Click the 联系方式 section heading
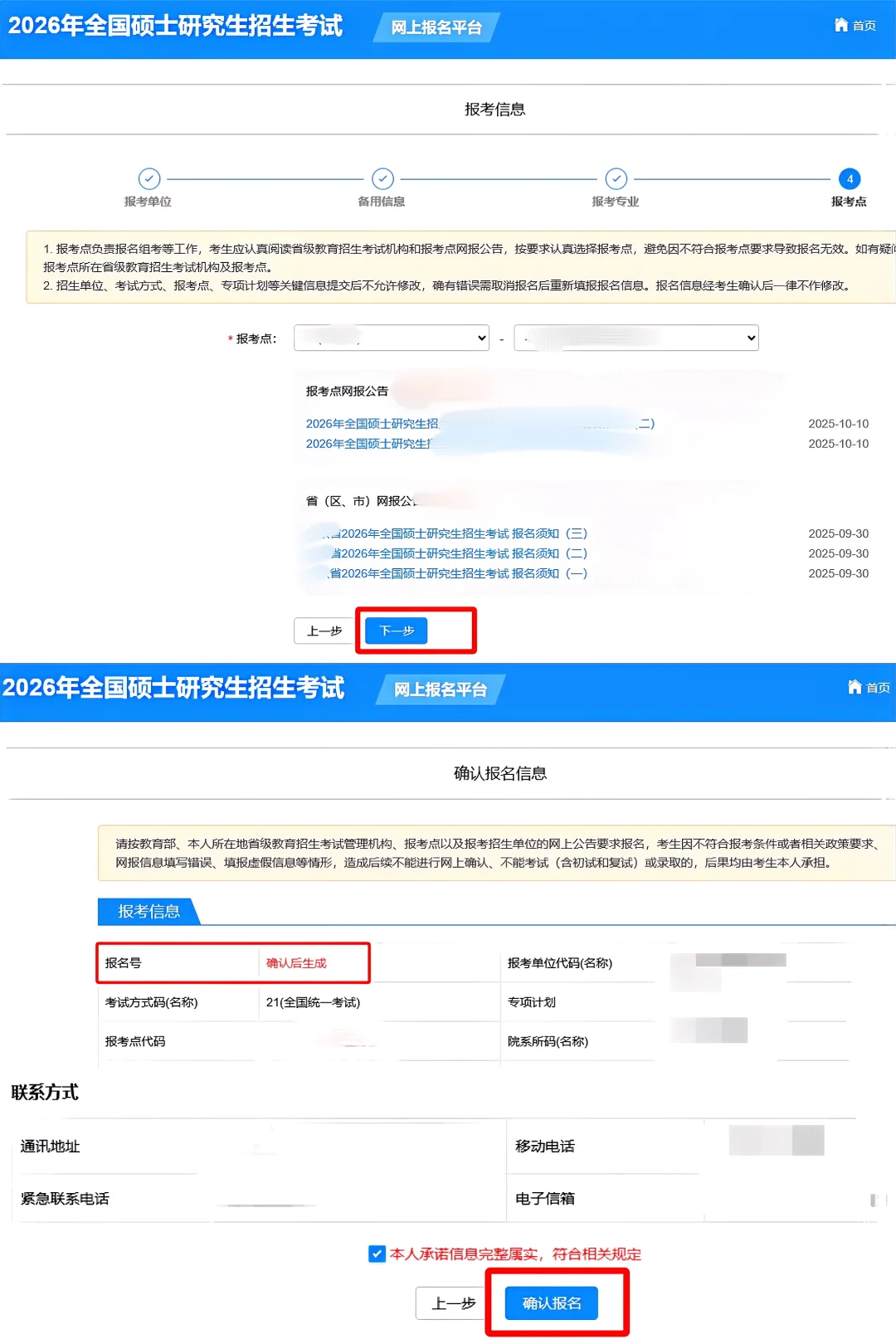This screenshot has height=1344, width=896. pyautogui.click(x=45, y=1092)
